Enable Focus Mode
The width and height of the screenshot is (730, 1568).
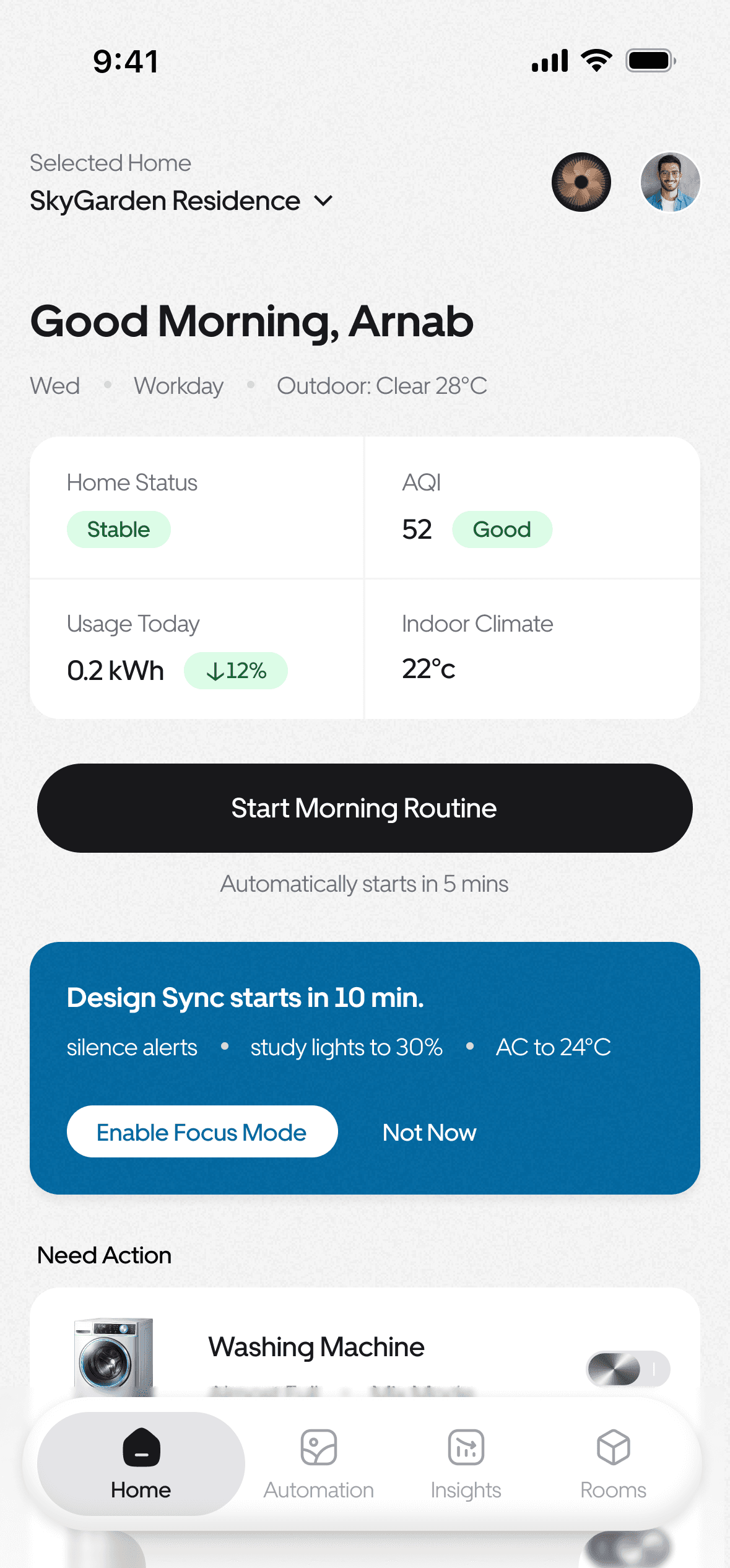201,1131
